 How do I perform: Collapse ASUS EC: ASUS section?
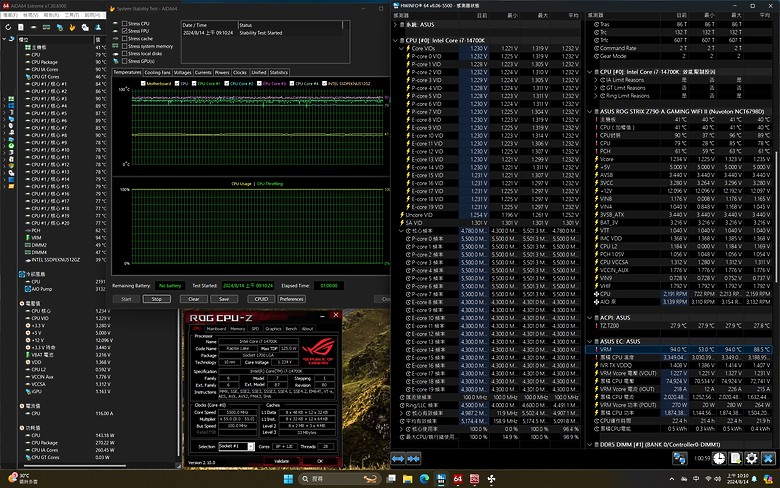[x=590, y=341]
